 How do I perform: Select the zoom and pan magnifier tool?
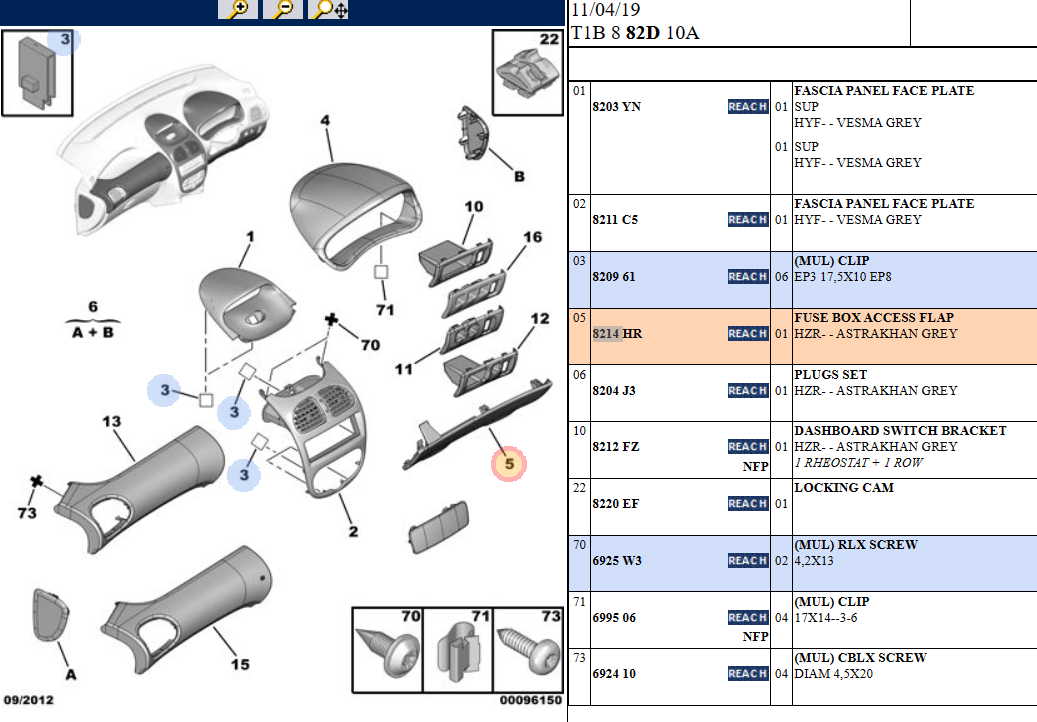click(329, 9)
